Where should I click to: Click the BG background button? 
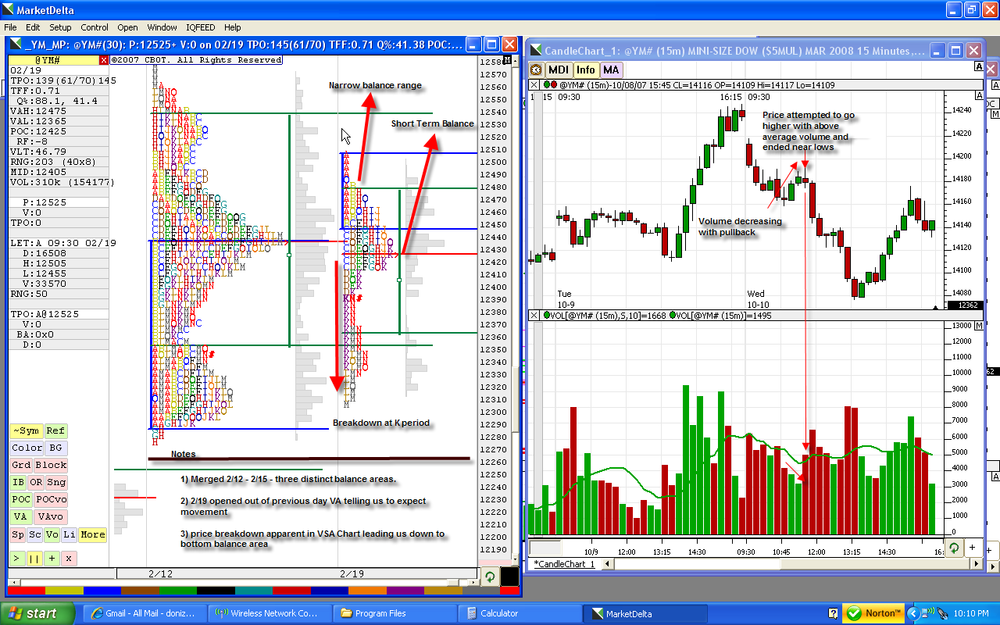tap(56, 448)
